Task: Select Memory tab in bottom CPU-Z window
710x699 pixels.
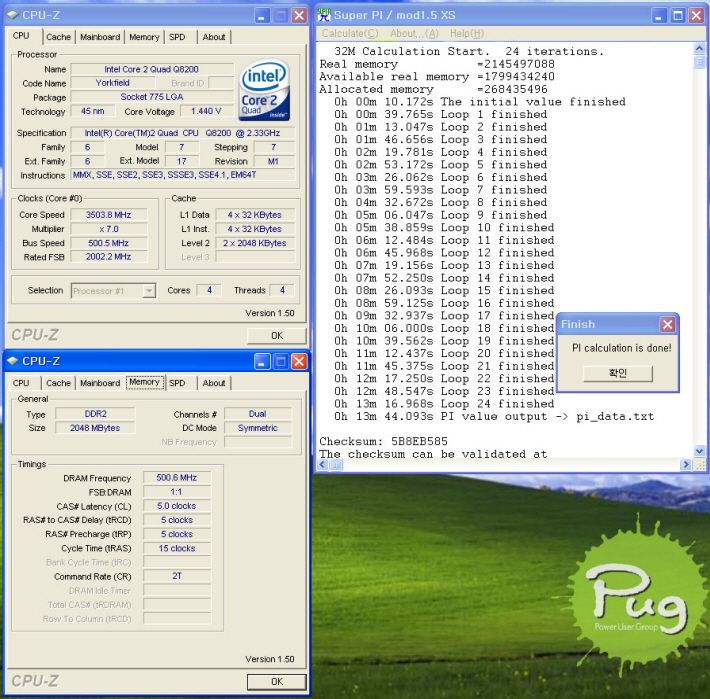Action: (x=144, y=382)
